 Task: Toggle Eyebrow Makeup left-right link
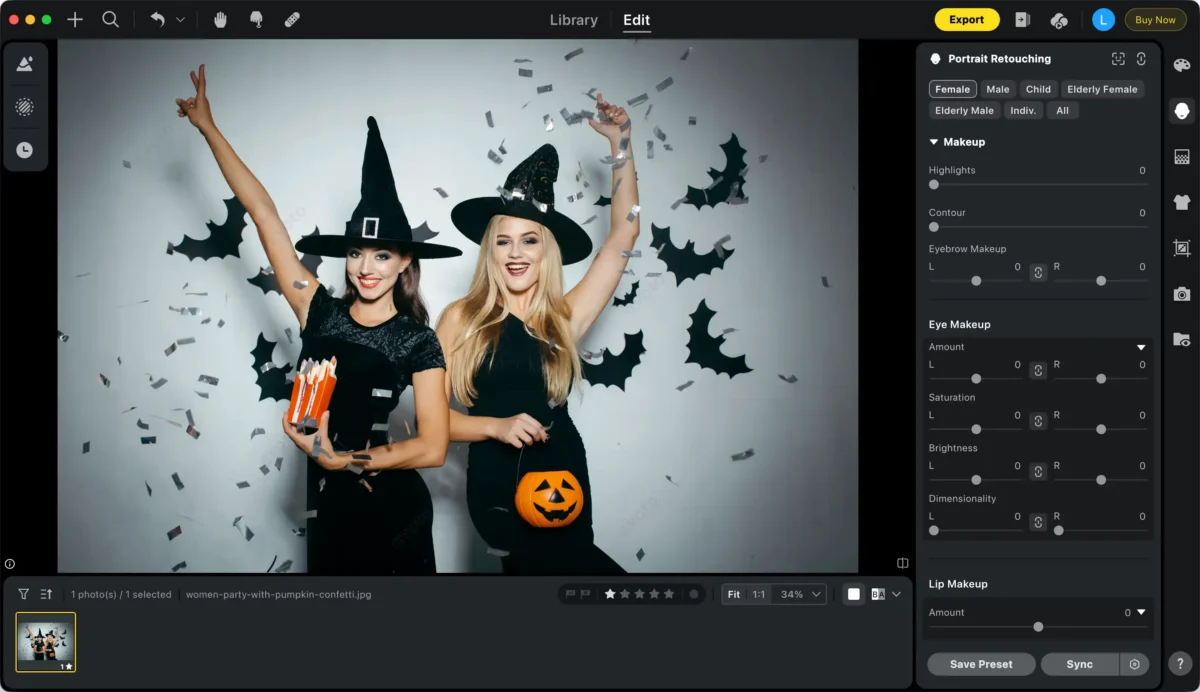[x=1038, y=271]
